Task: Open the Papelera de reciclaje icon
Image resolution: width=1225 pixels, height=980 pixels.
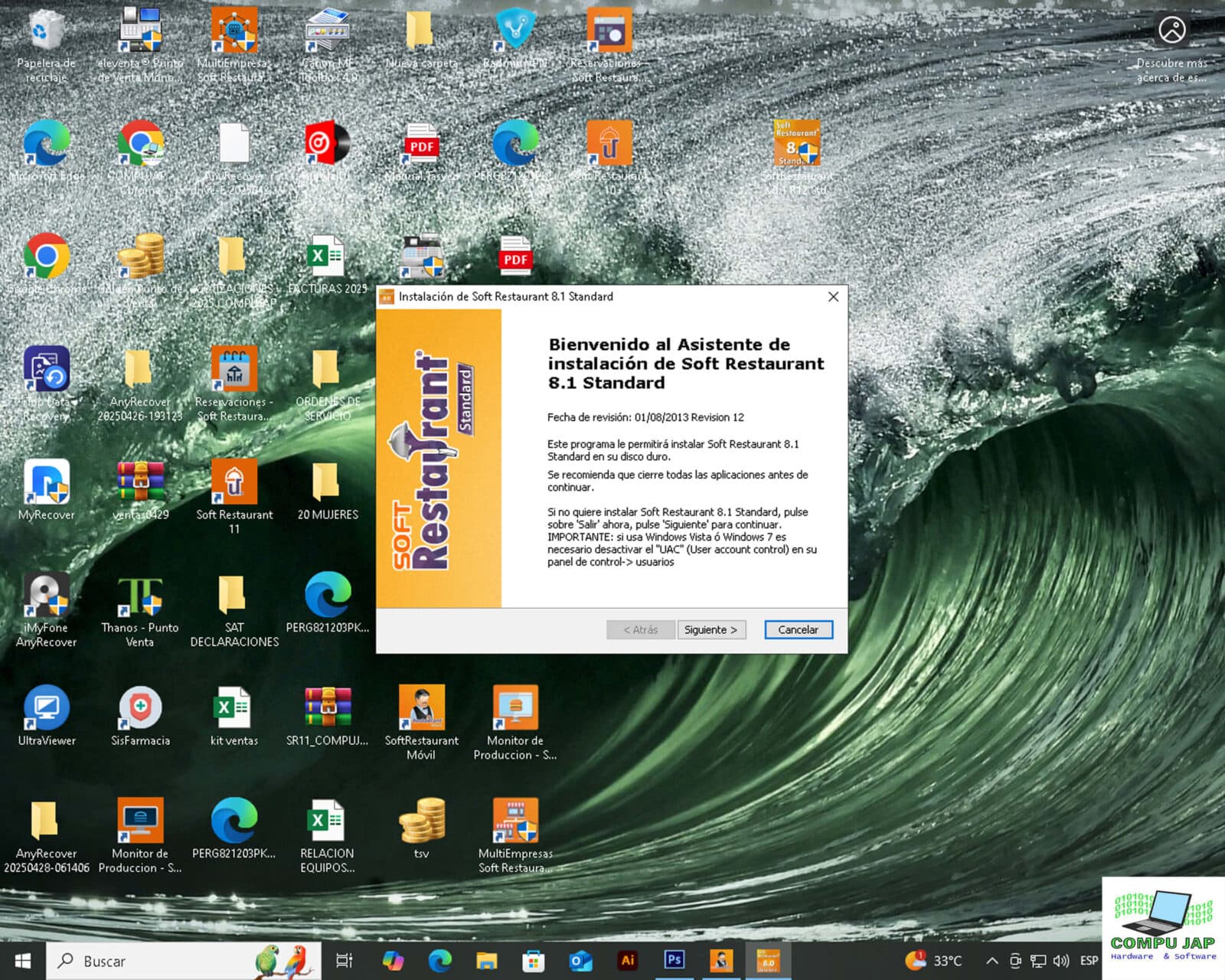Action: pos(46,32)
